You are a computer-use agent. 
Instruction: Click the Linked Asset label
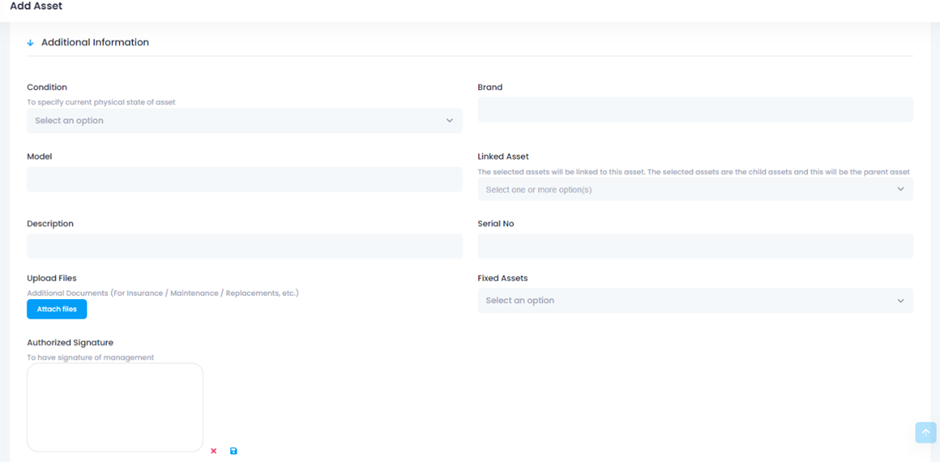point(503,156)
